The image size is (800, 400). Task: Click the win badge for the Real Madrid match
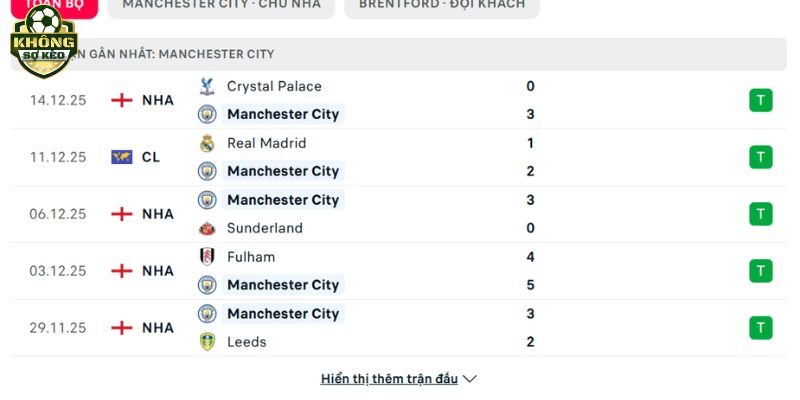(760, 157)
